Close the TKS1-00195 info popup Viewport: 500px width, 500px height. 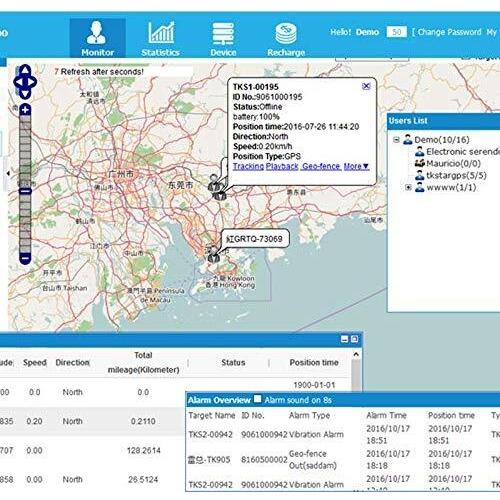point(366,86)
